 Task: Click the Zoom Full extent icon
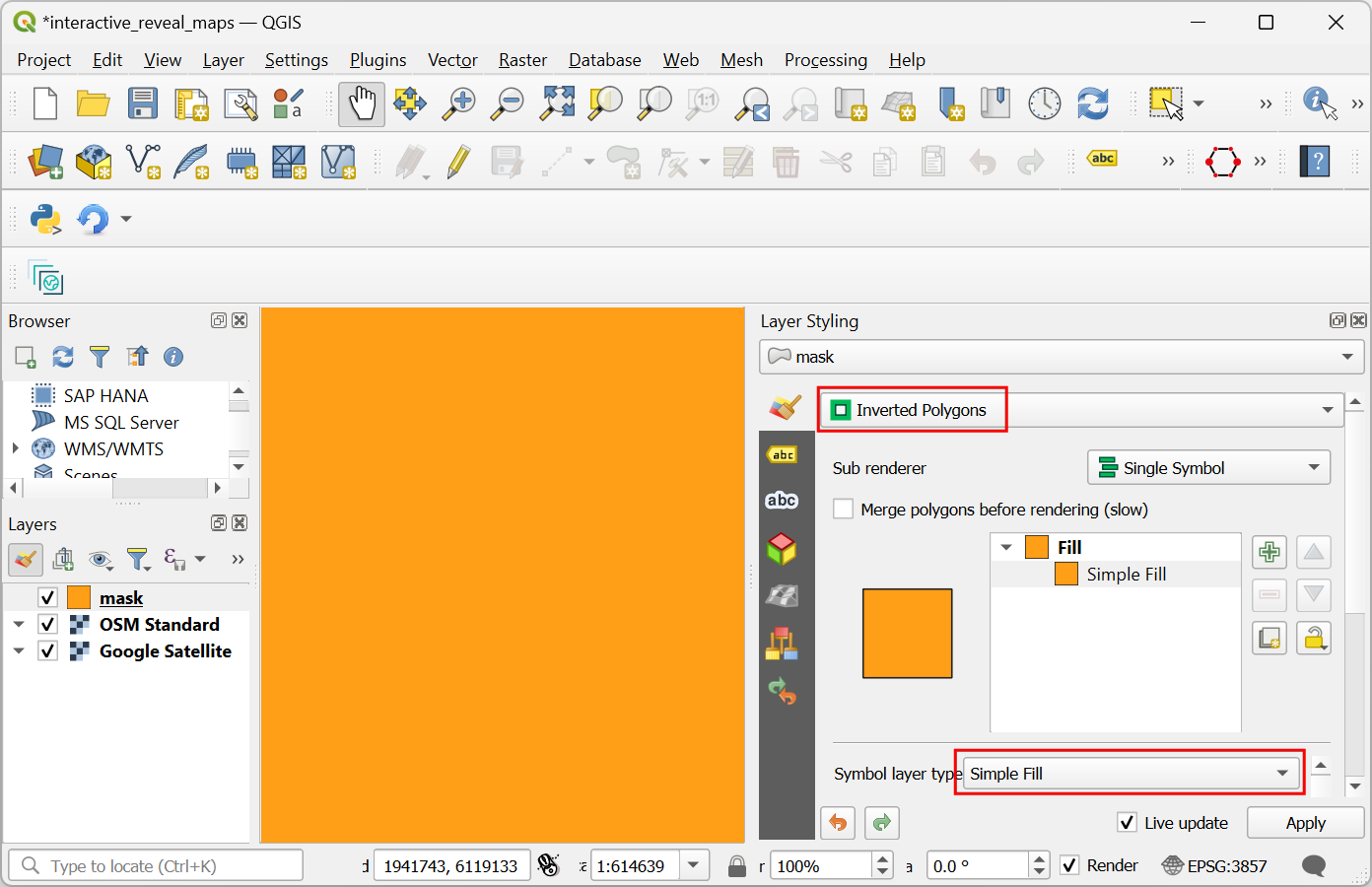[557, 103]
